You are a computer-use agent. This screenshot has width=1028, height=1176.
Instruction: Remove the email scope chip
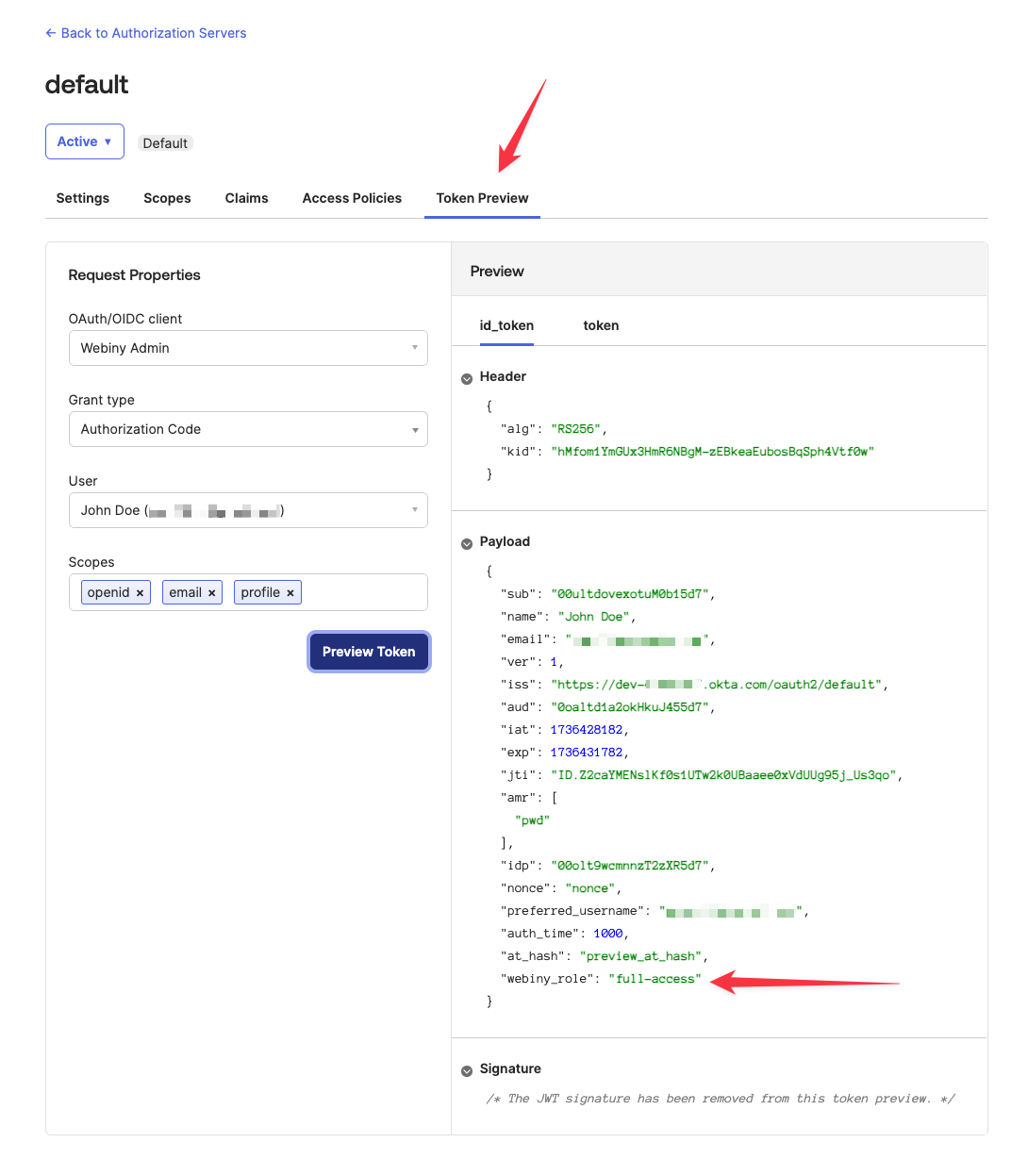[x=212, y=593]
